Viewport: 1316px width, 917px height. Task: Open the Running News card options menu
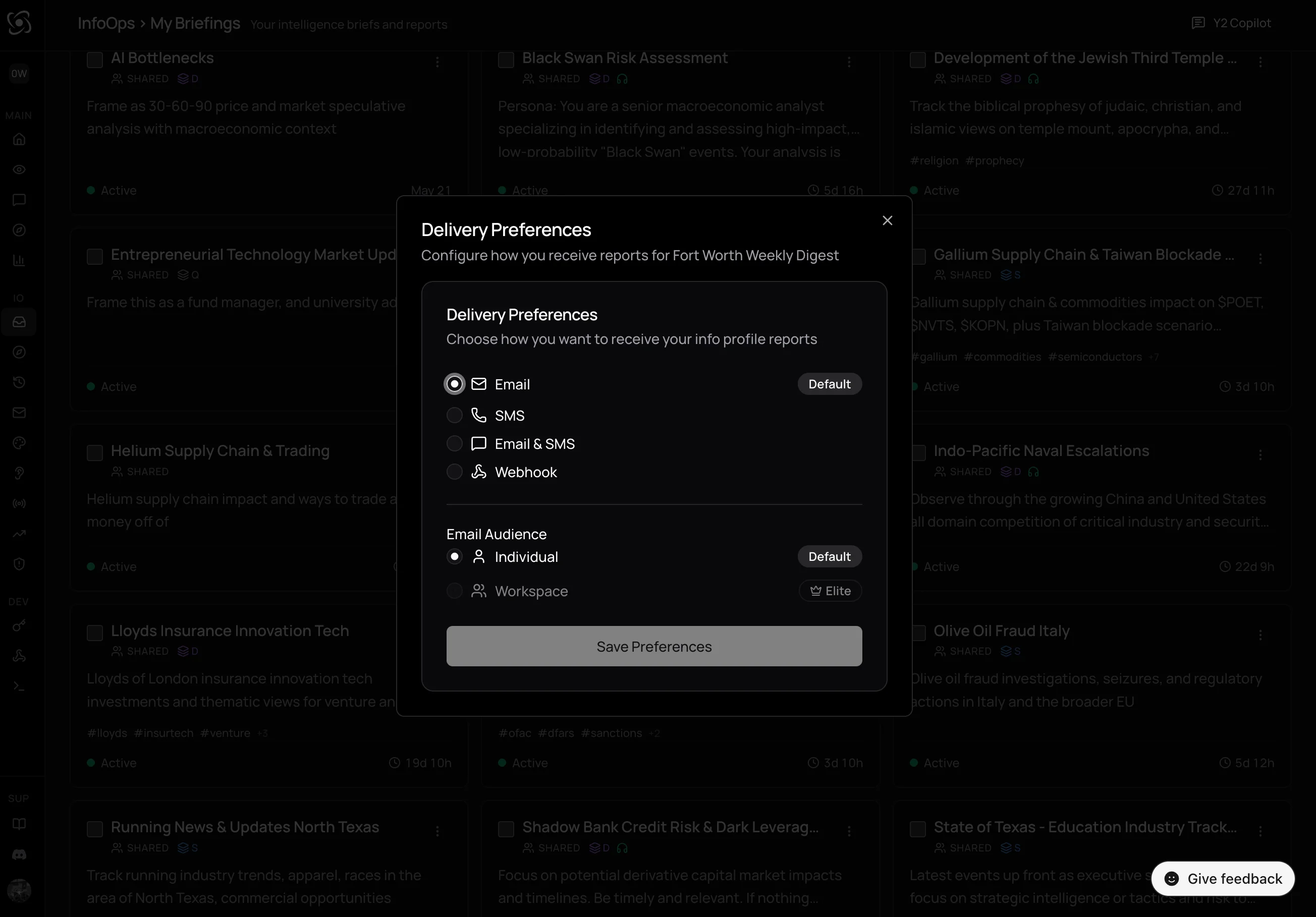(x=437, y=831)
